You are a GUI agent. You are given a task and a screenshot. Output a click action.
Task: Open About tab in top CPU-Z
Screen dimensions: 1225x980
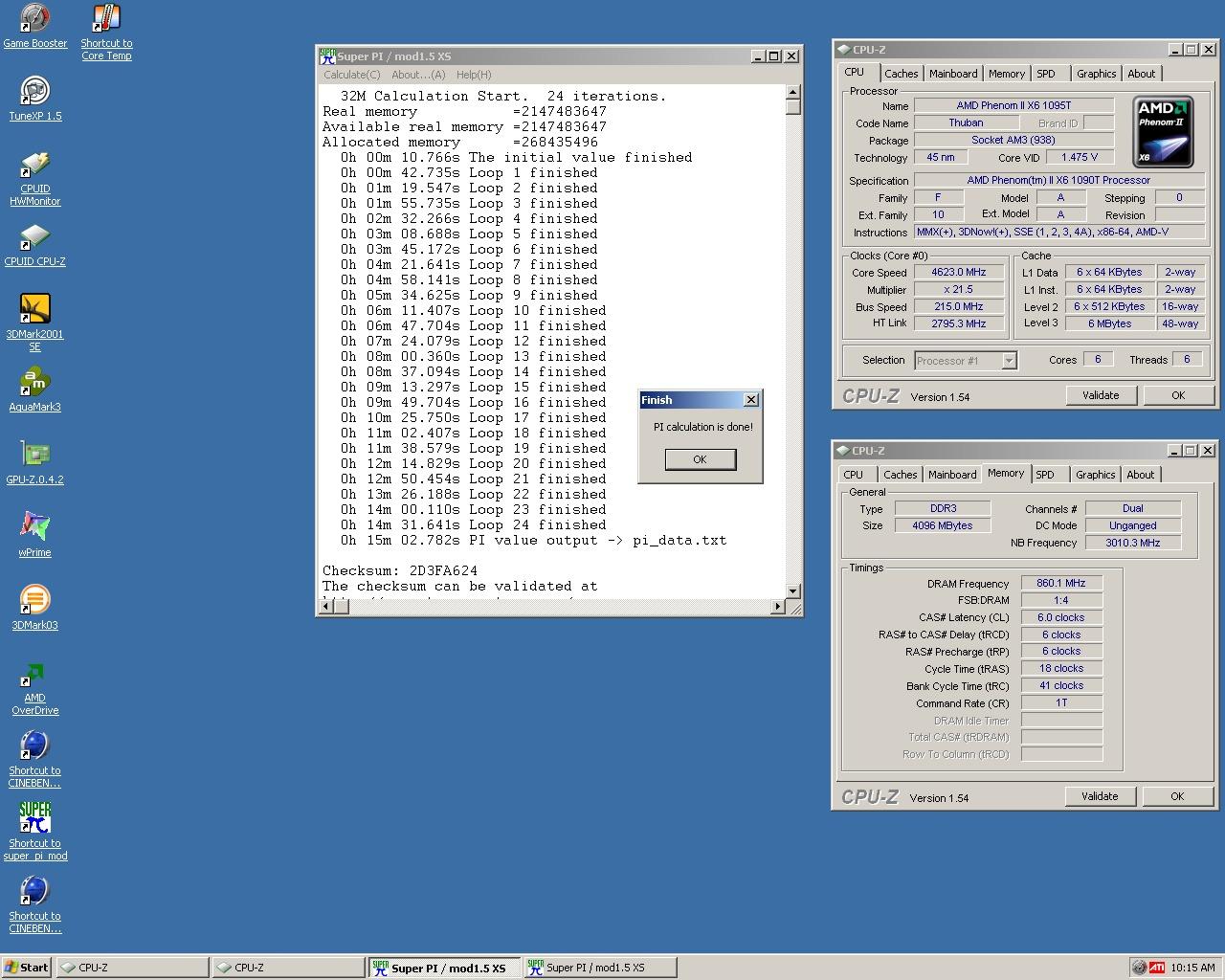coord(1141,74)
